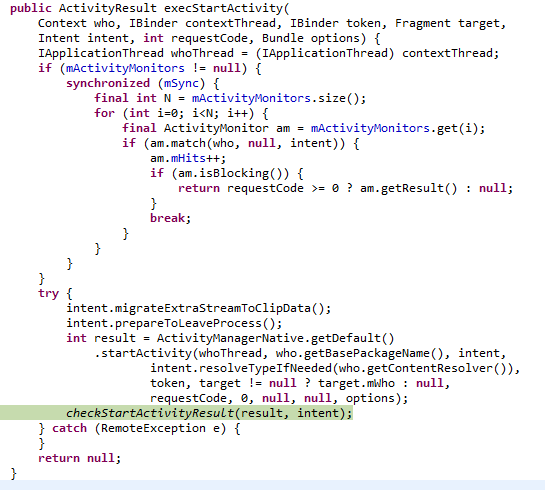Screen dimensions: 545x490
Task: Click the prepareToLeaveProcess call
Action: coord(195,323)
